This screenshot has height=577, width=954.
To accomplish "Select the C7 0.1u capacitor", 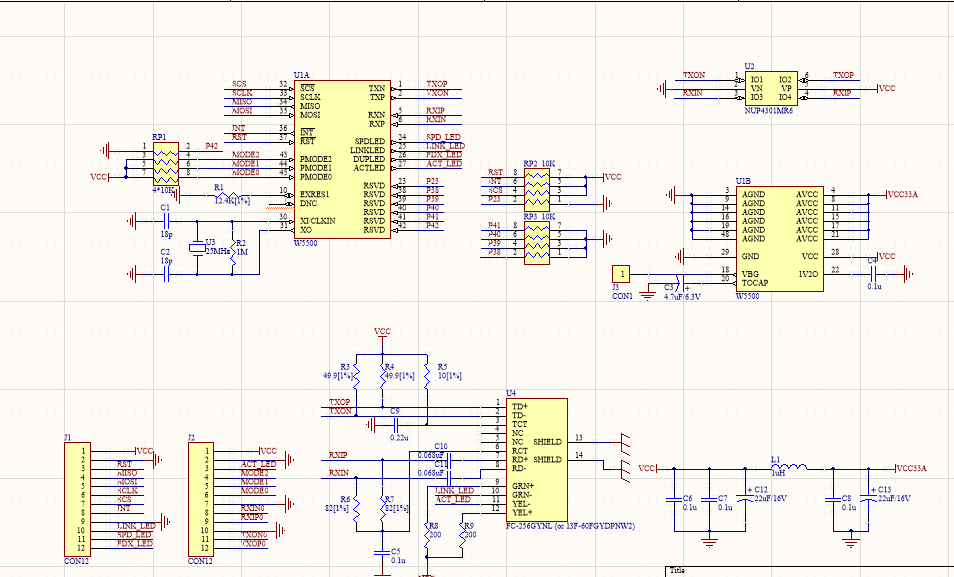I will [x=709, y=499].
